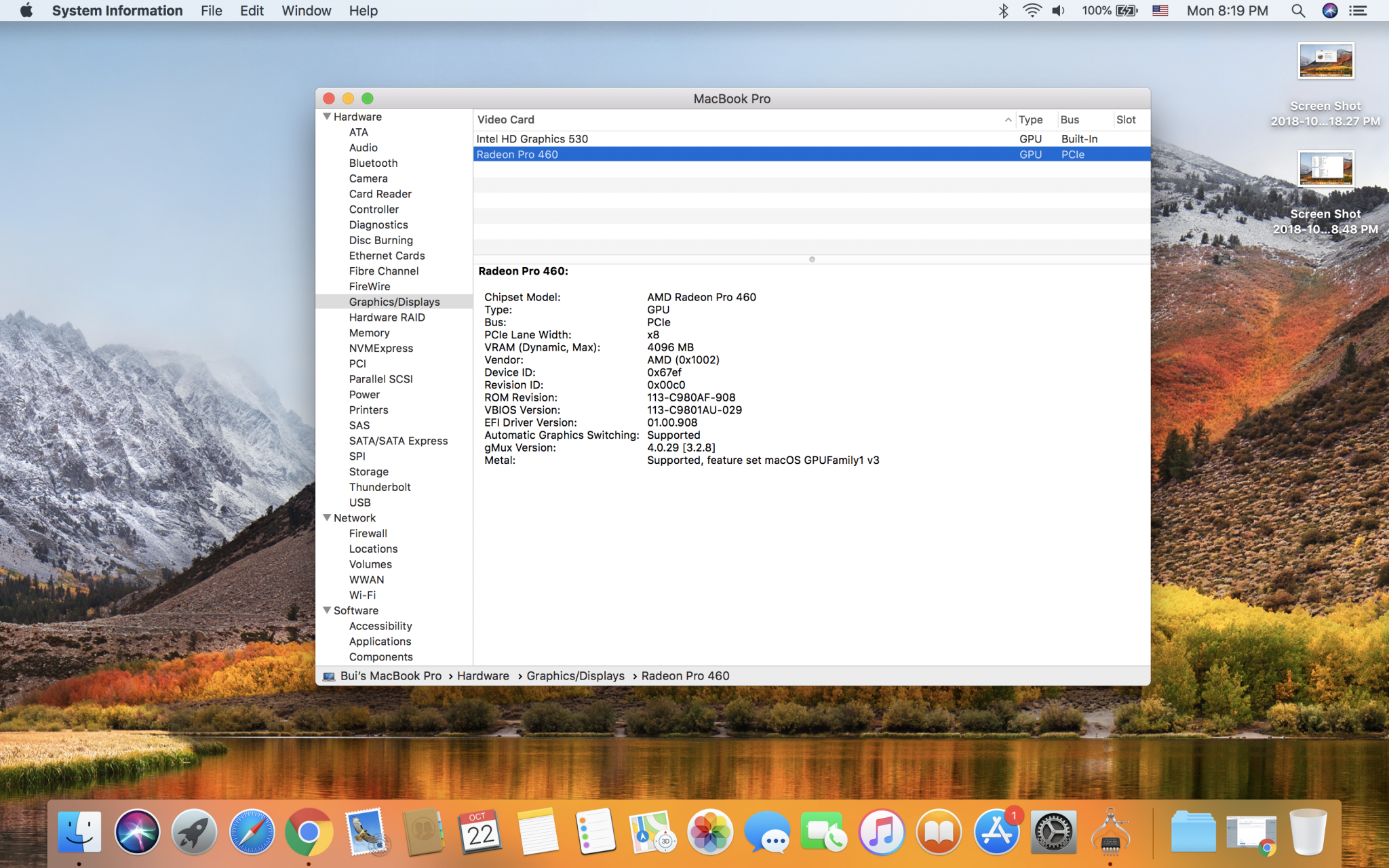Screen dimensions: 1389x868
Task: Open App Store in dock
Action: click(x=996, y=832)
